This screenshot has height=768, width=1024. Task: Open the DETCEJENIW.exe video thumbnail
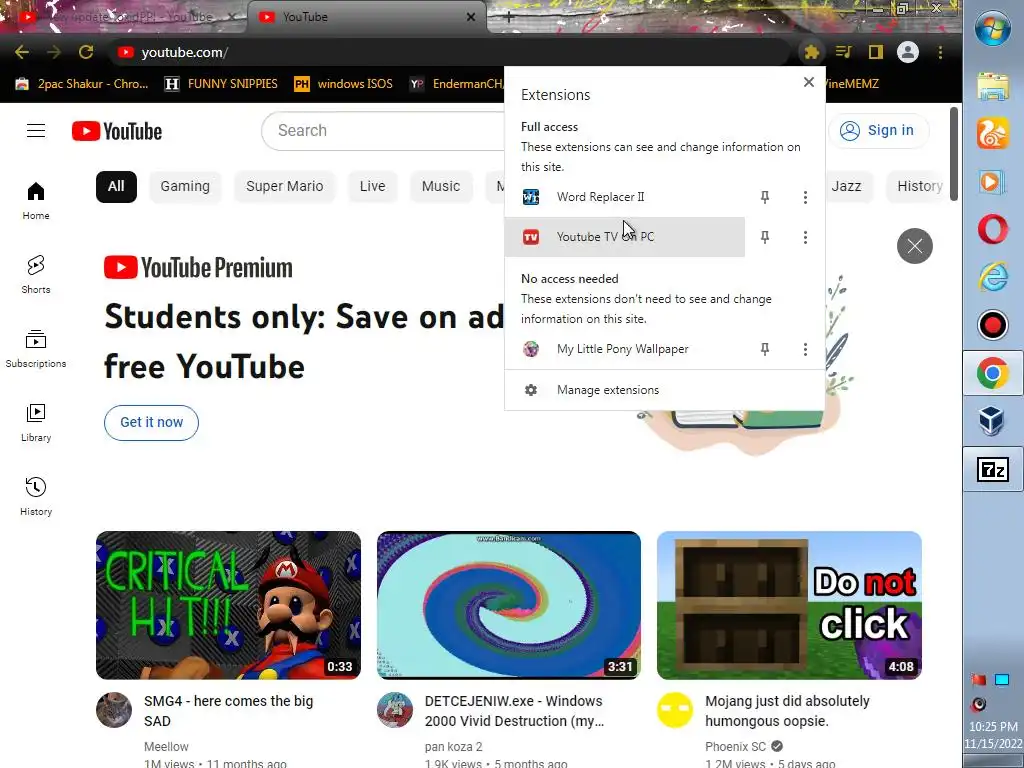pyautogui.click(x=509, y=605)
